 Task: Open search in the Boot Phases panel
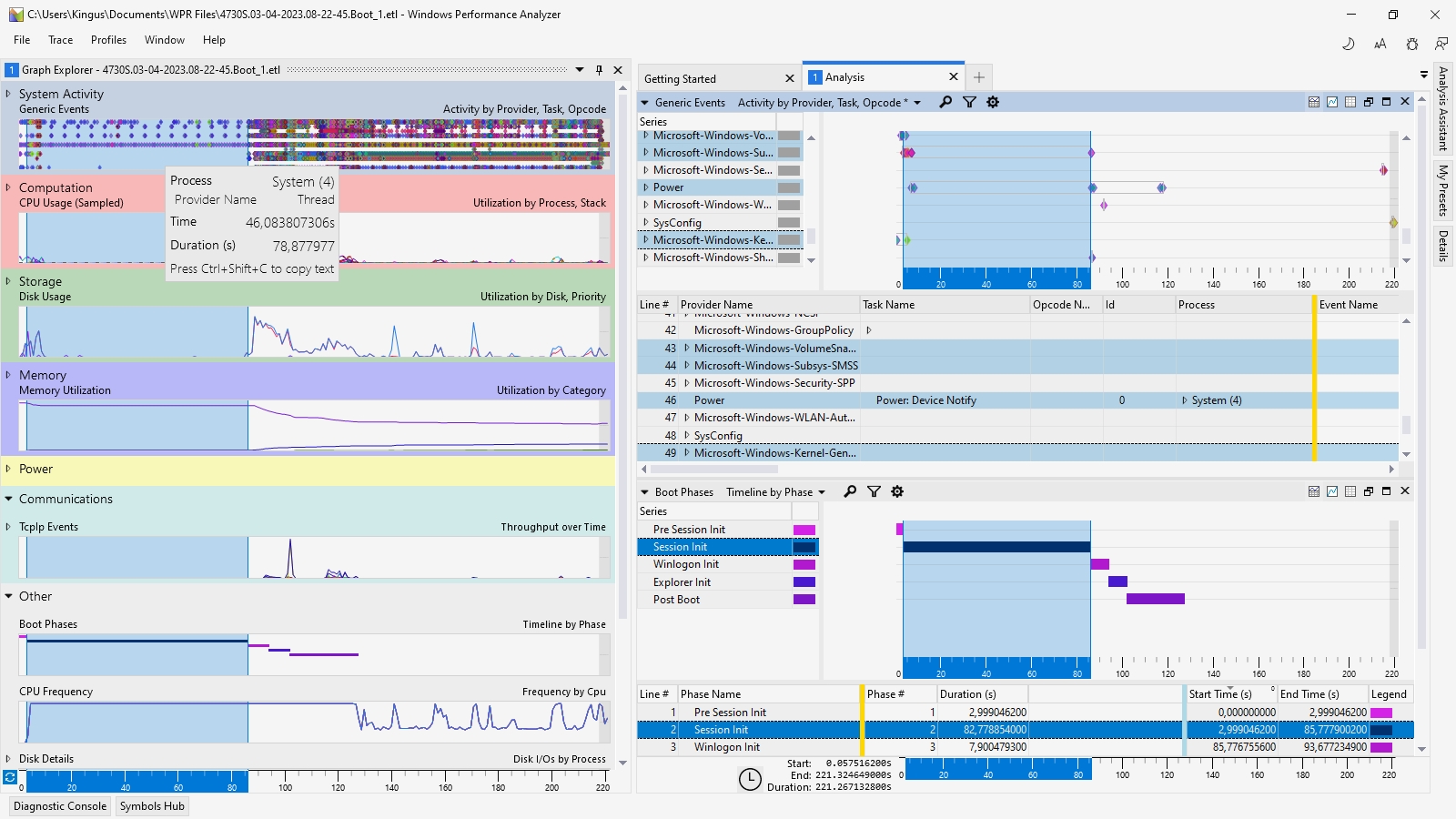(850, 491)
